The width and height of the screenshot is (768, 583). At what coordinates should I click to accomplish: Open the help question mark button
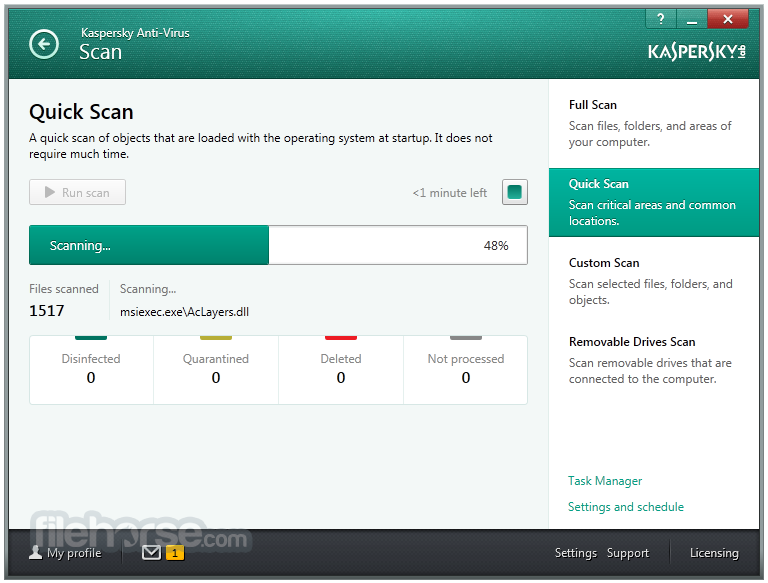(661, 20)
